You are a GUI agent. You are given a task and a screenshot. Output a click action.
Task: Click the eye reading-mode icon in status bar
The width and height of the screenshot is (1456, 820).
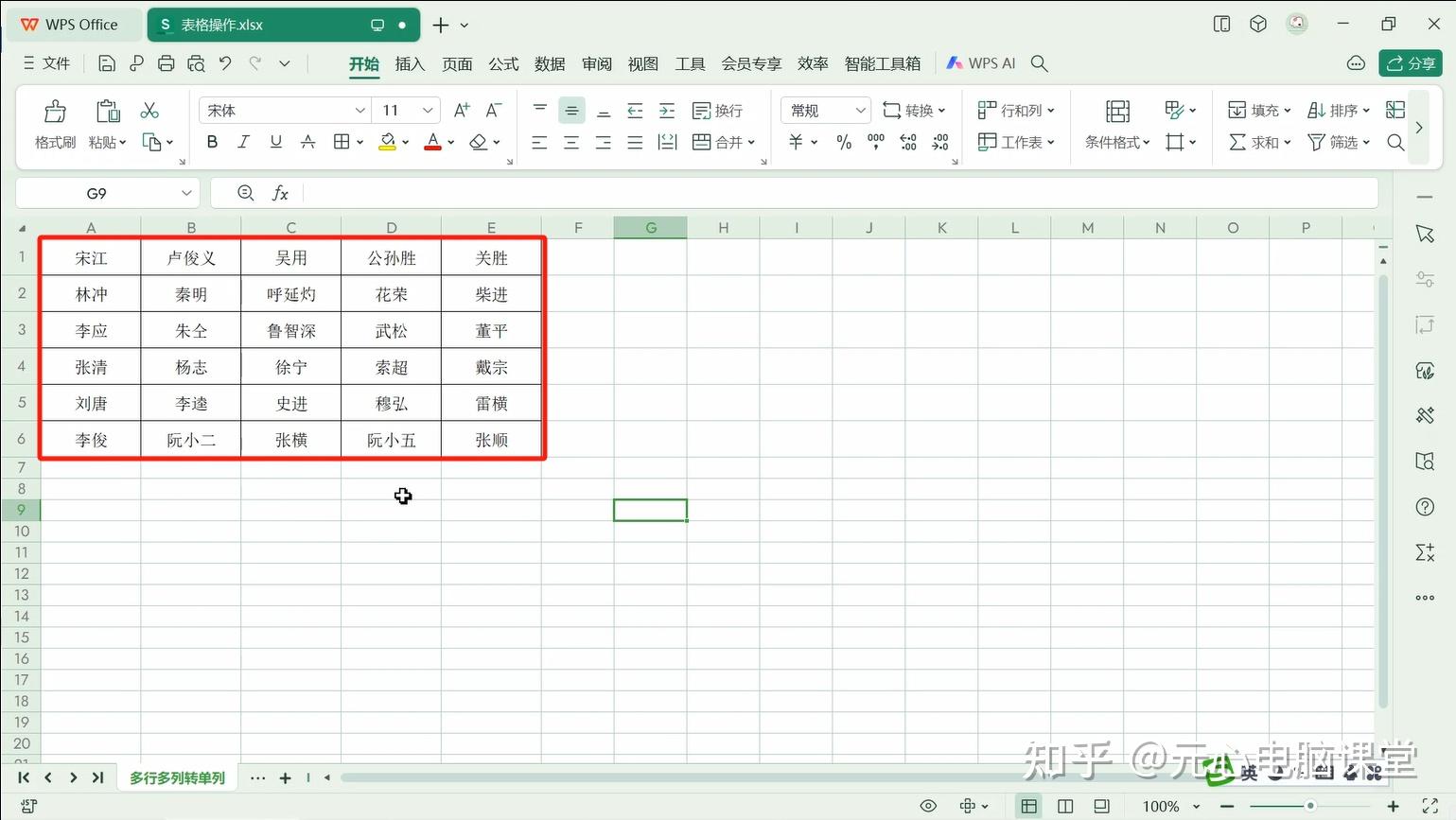click(x=928, y=805)
